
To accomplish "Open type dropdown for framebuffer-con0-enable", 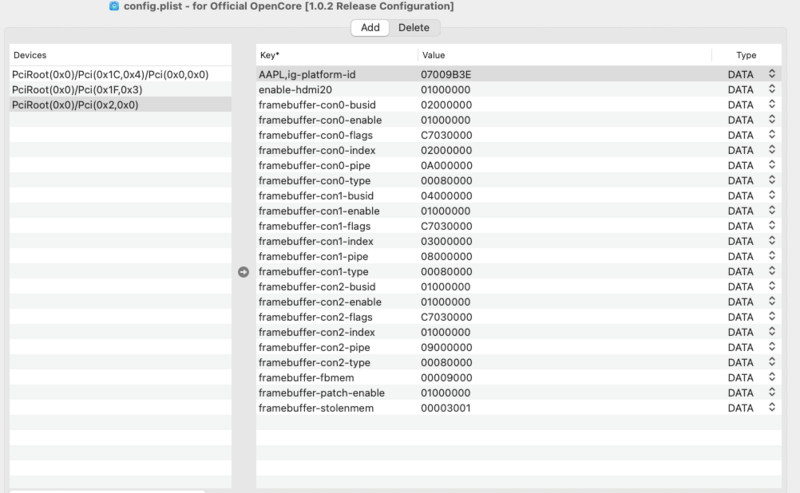I will tap(772, 119).
